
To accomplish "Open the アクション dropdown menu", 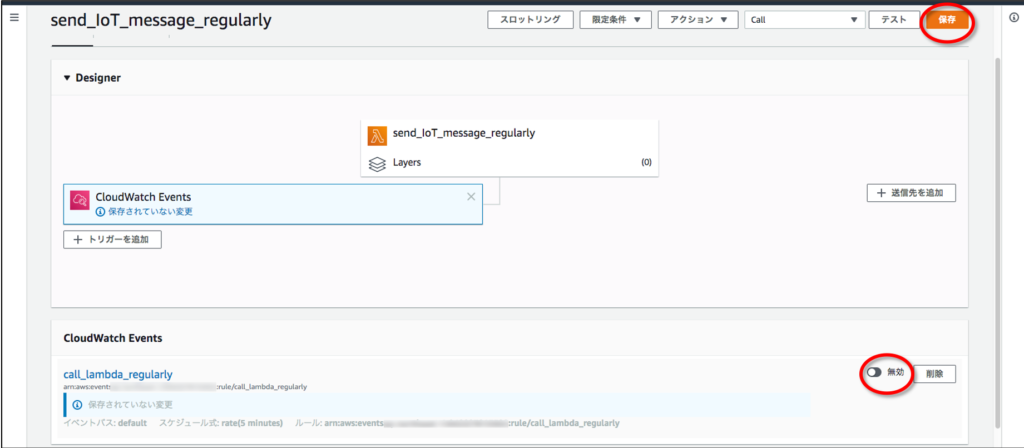I will coord(698,20).
